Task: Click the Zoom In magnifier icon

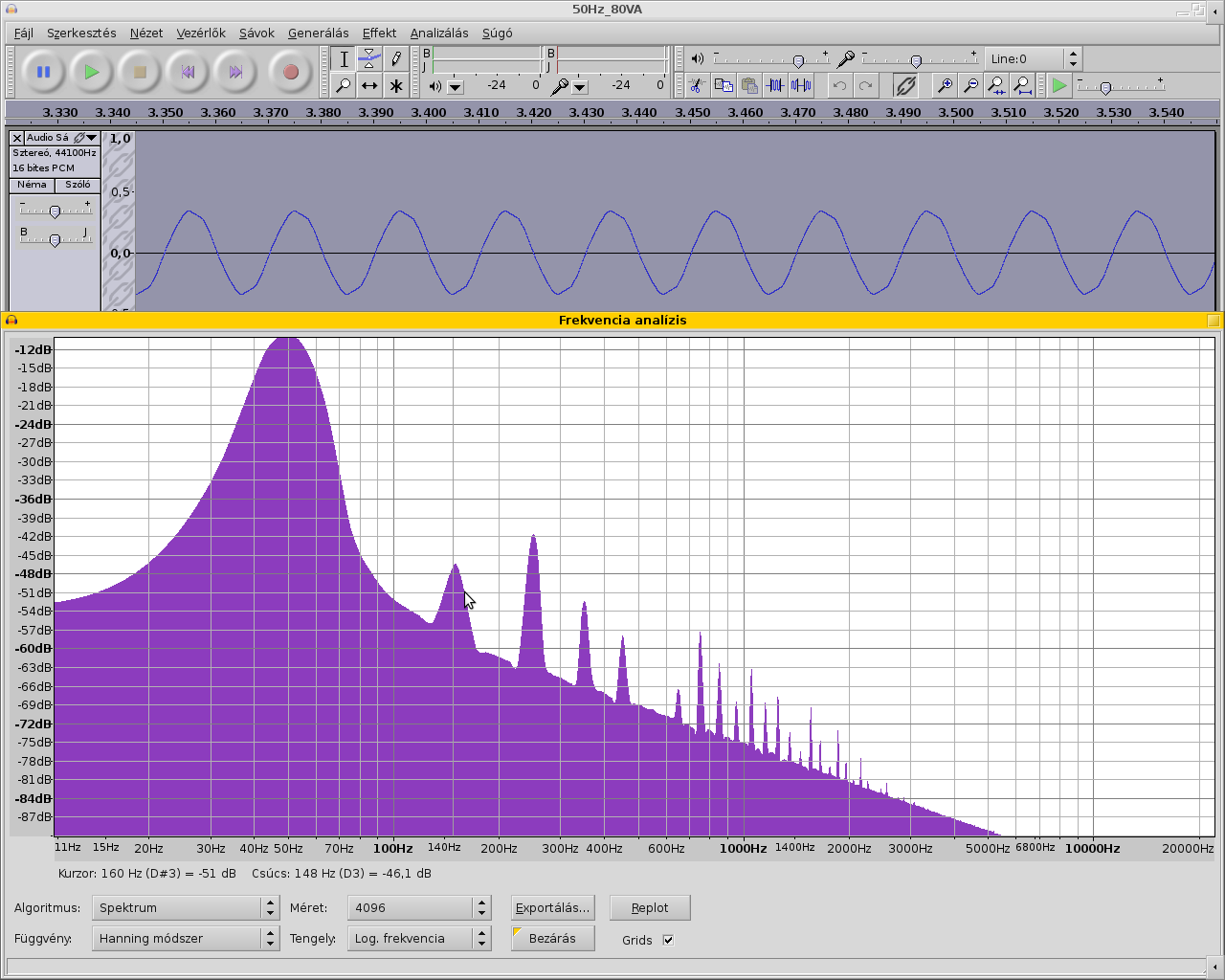Action: point(945,86)
